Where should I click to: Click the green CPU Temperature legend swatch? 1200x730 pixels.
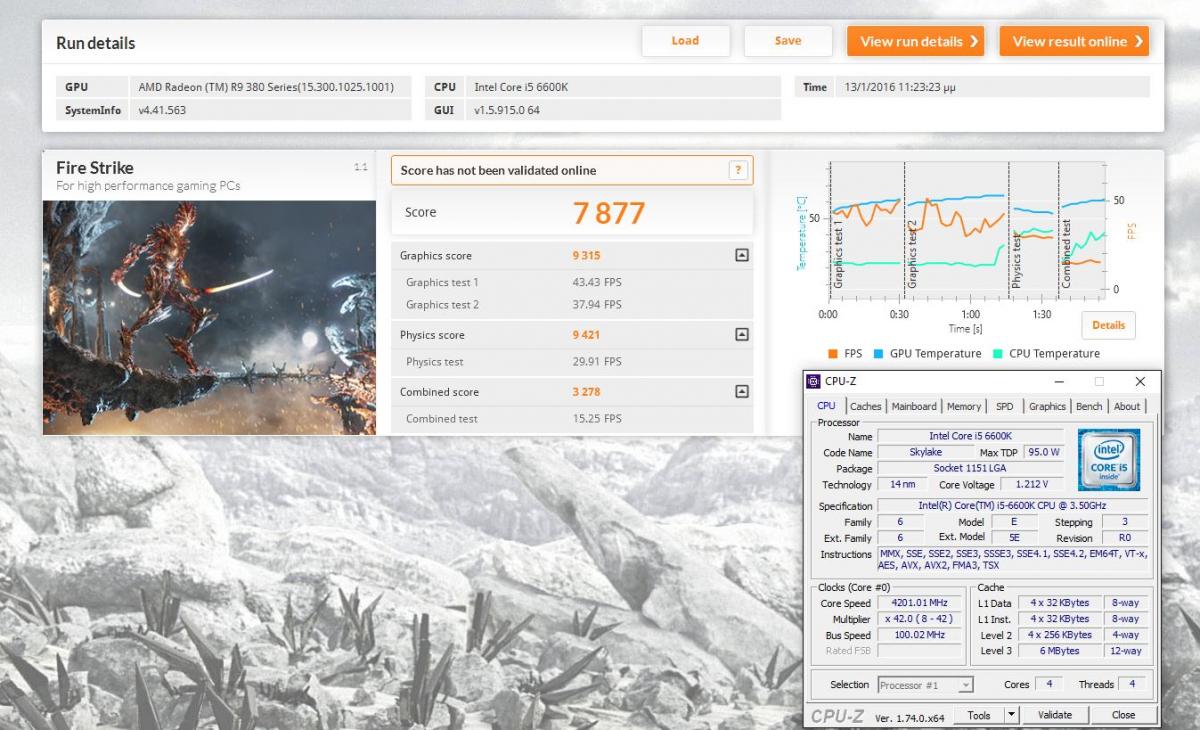click(x=997, y=353)
